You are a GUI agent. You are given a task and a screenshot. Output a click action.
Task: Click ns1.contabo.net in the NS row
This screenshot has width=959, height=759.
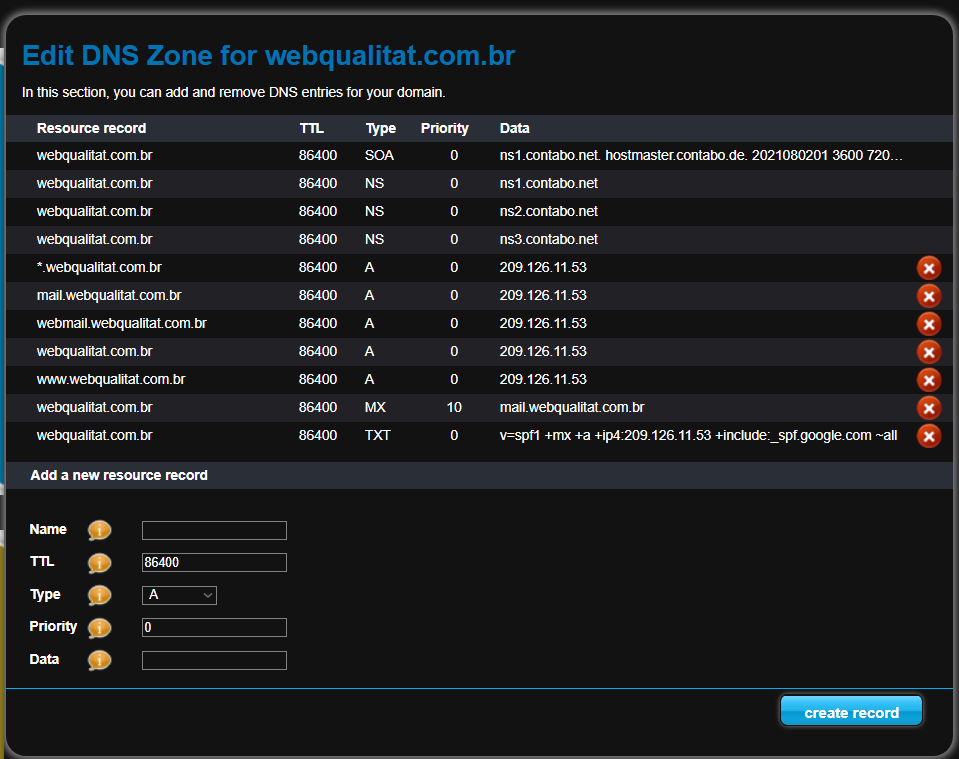coord(549,183)
